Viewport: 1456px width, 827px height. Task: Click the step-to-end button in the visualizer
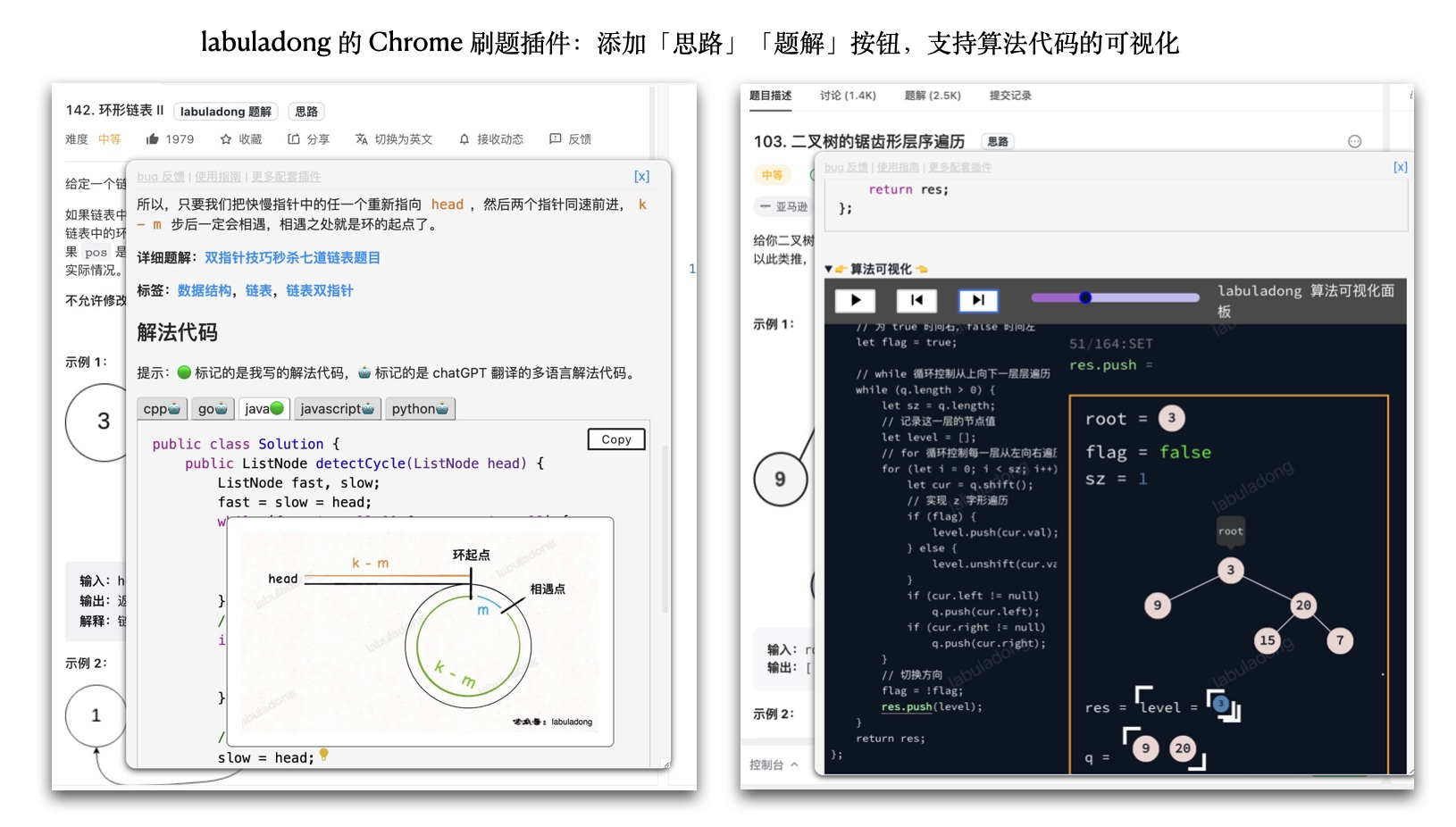(977, 301)
